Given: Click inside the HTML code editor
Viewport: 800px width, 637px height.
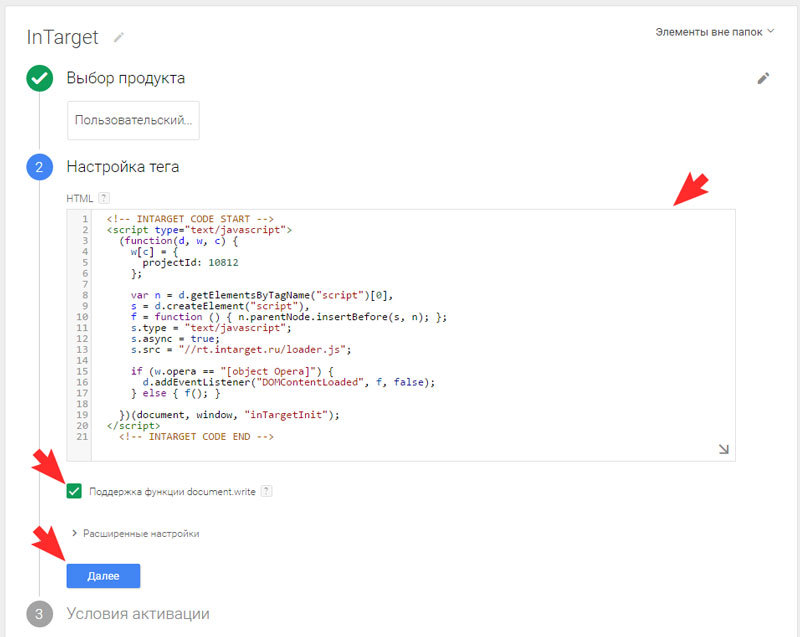Looking at the screenshot, I should pyautogui.click(x=401, y=335).
